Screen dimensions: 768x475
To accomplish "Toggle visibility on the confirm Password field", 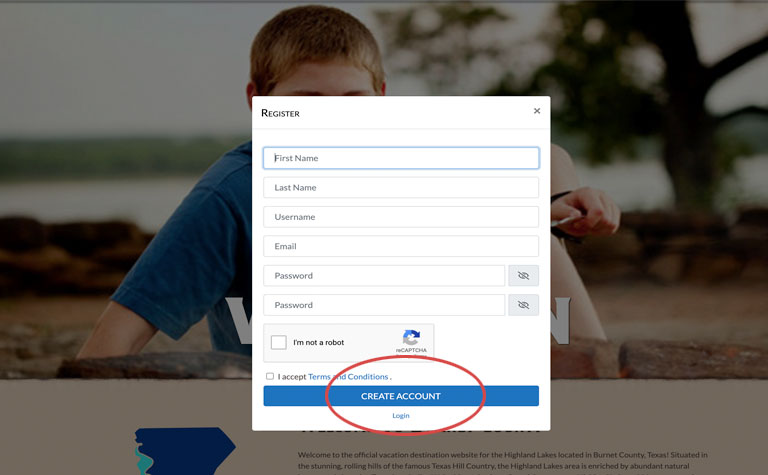I will [x=523, y=305].
